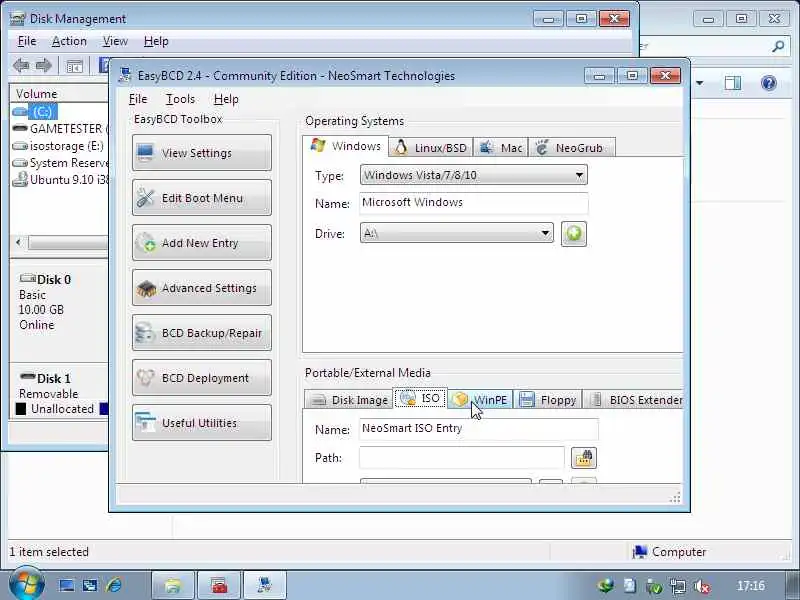Screen dimensions: 800x600
Task: Select Disk 1 in Disk Management
Action: pyautogui.click(x=59, y=393)
